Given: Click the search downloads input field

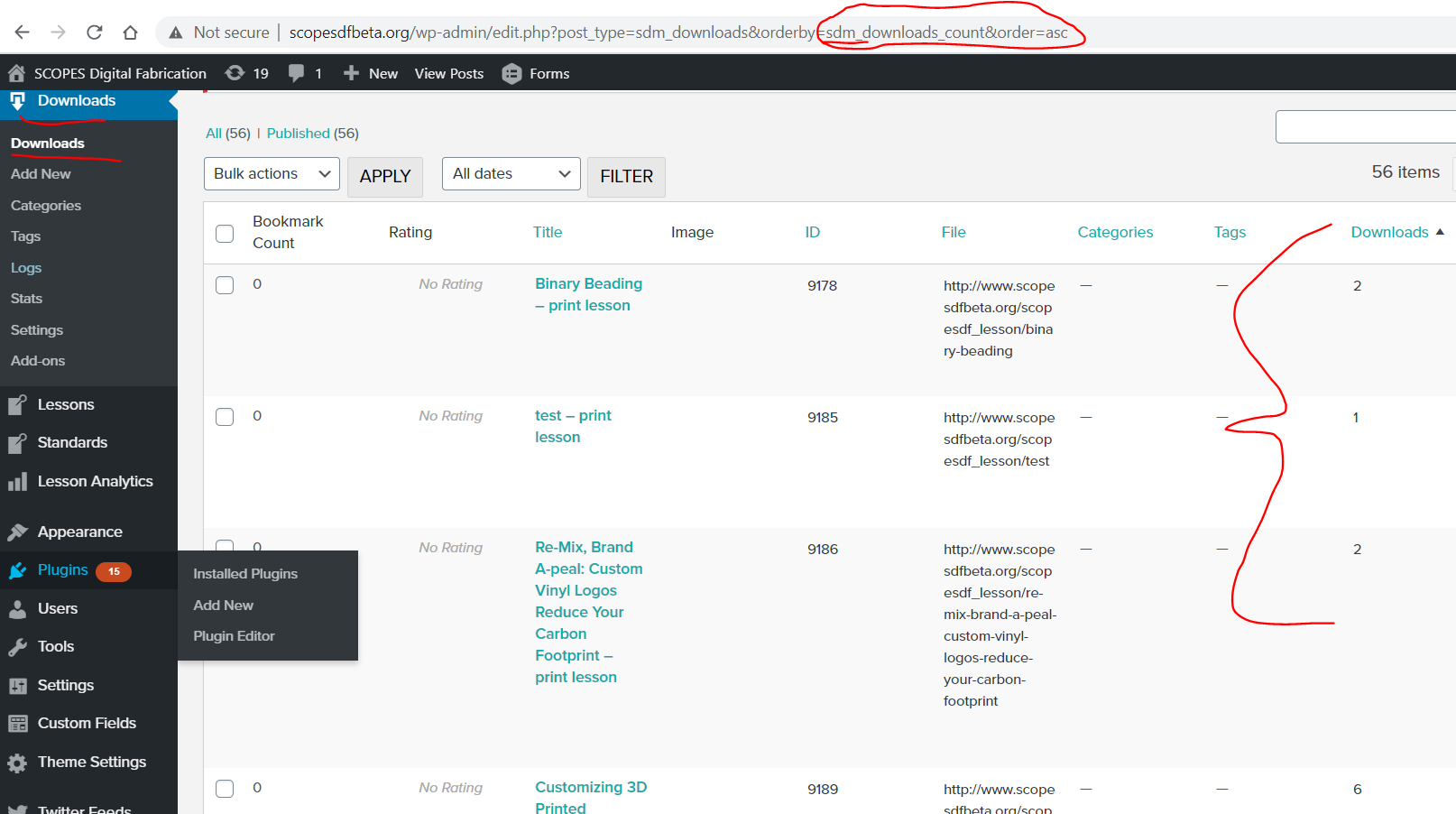Looking at the screenshot, I should [x=1365, y=127].
